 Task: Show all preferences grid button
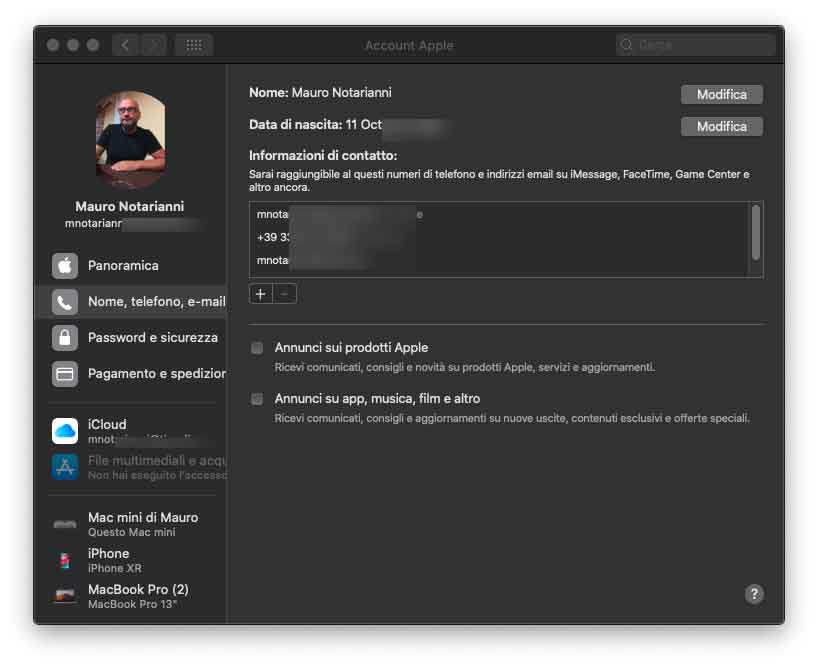(x=194, y=45)
